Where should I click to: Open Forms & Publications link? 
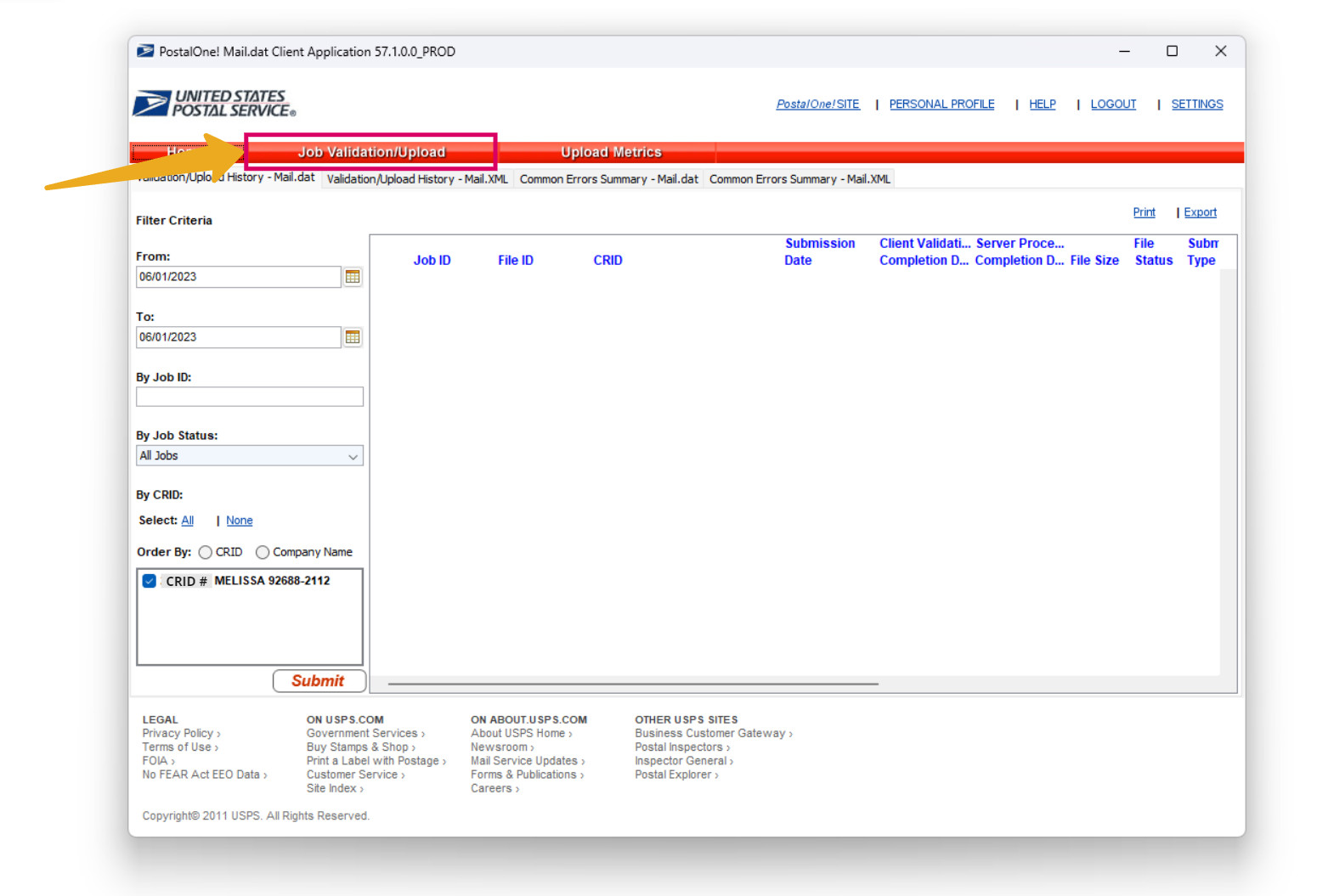527,775
